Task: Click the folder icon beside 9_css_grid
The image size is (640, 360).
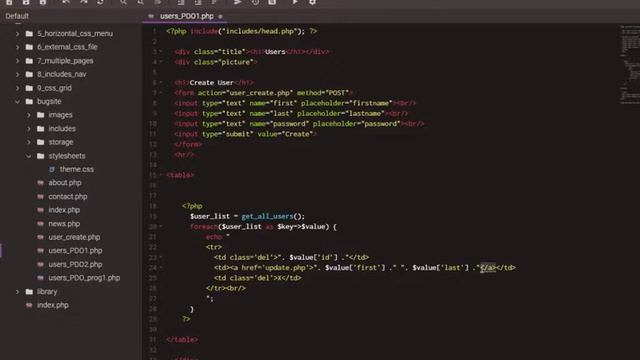Action: pyautogui.click(x=29, y=88)
